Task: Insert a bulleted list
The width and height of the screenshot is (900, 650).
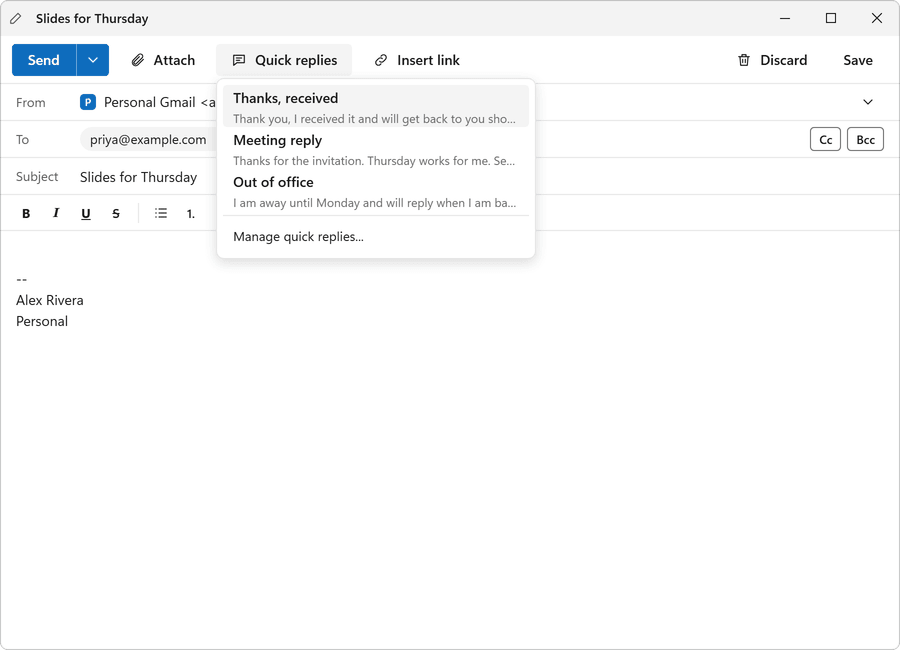Action: (x=161, y=214)
